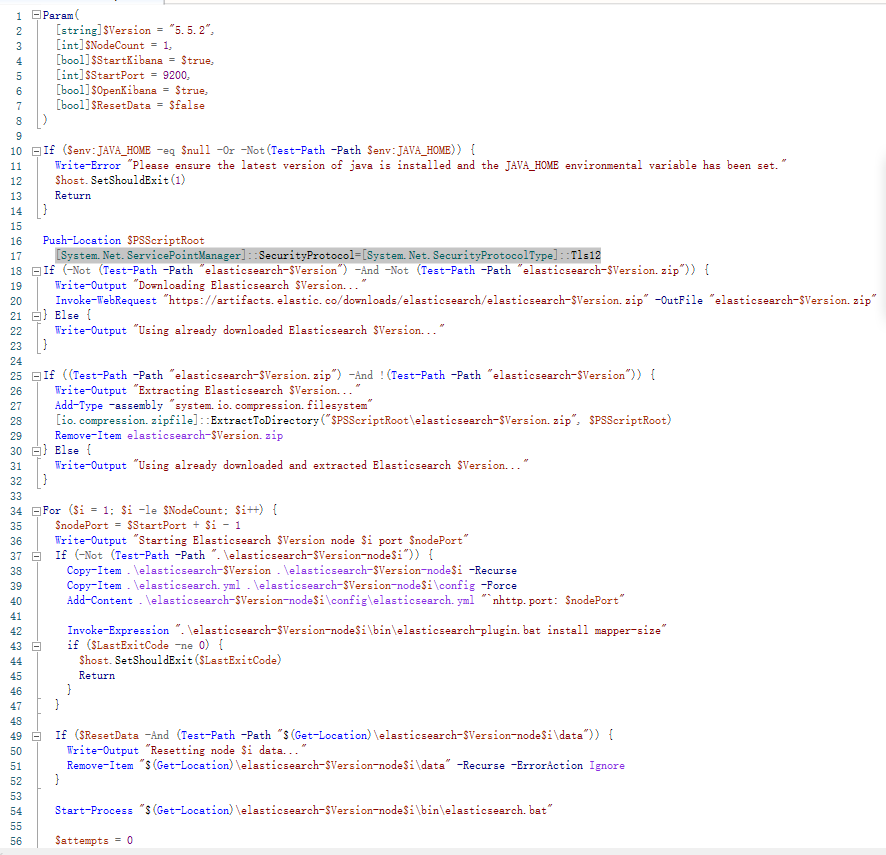Click Remove-Item on line 29
The height and width of the screenshot is (855, 886).
click(x=88, y=435)
